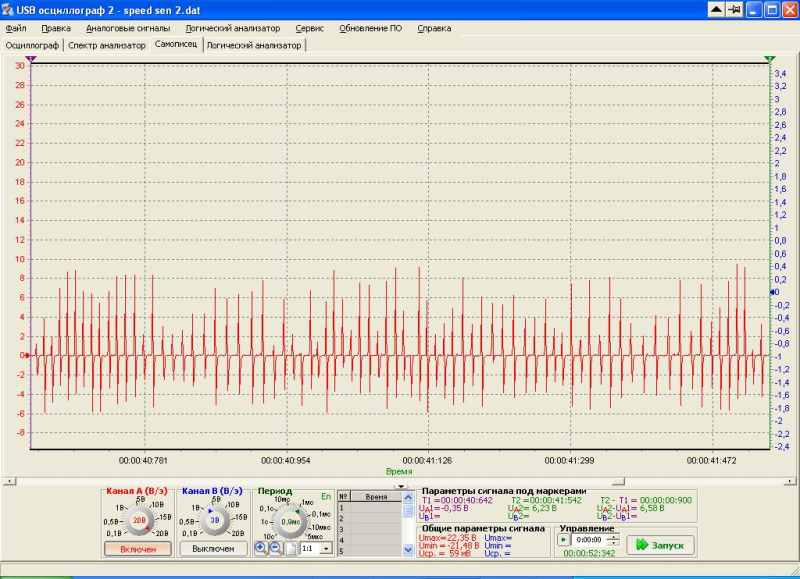Toggle Канал A with the Включен button
Screen dimensions: 800x579
pyautogui.click(x=138, y=549)
